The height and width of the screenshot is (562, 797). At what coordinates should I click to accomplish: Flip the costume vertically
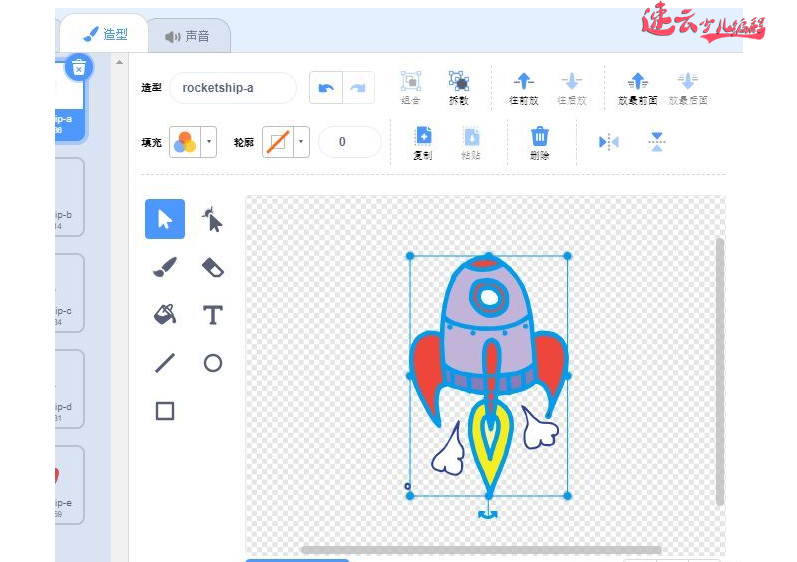coord(656,142)
